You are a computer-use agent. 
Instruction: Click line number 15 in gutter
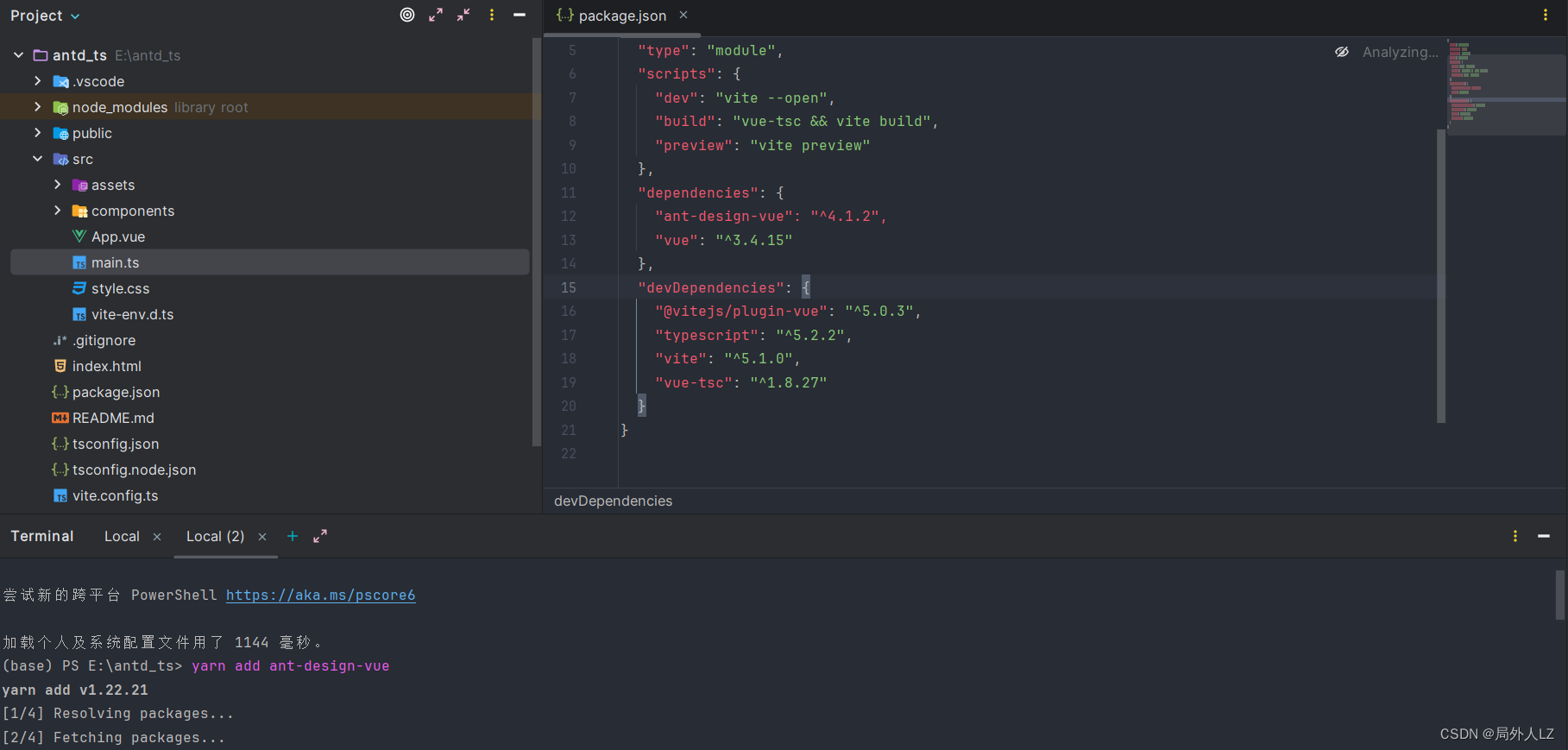[x=569, y=287]
